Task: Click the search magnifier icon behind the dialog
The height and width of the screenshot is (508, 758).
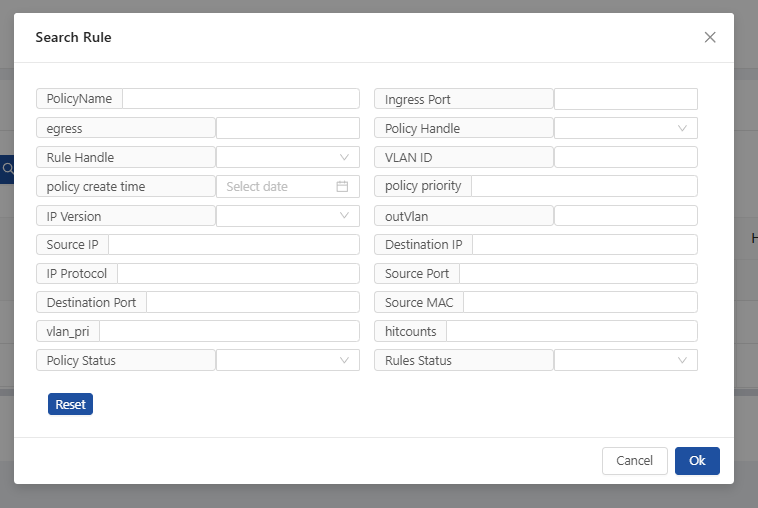Action: point(7,169)
